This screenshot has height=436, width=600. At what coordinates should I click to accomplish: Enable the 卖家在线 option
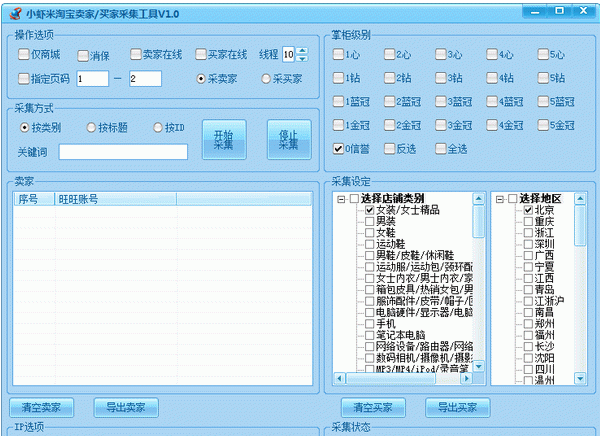pos(136,54)
